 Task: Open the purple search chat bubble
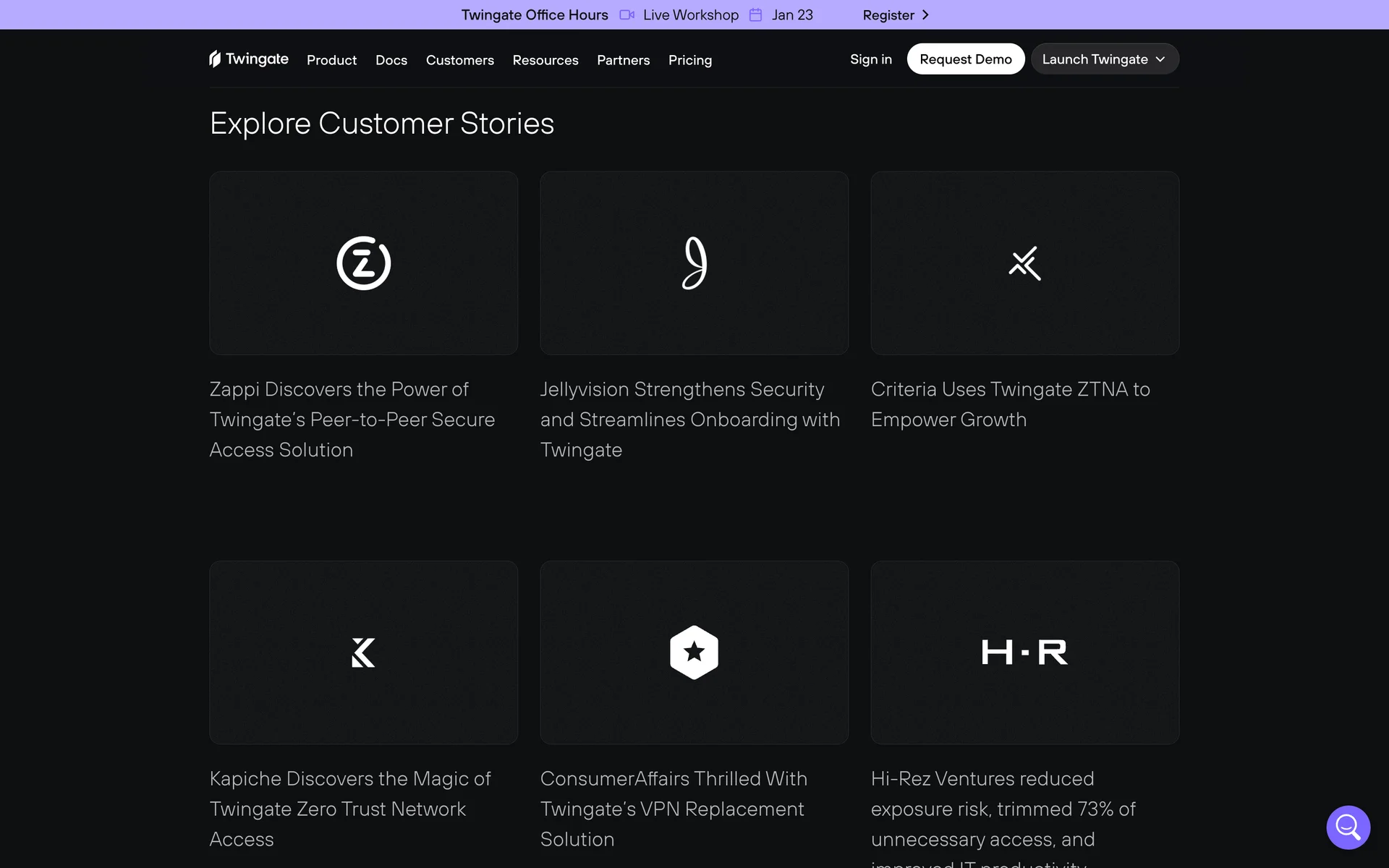[1348, 827]
